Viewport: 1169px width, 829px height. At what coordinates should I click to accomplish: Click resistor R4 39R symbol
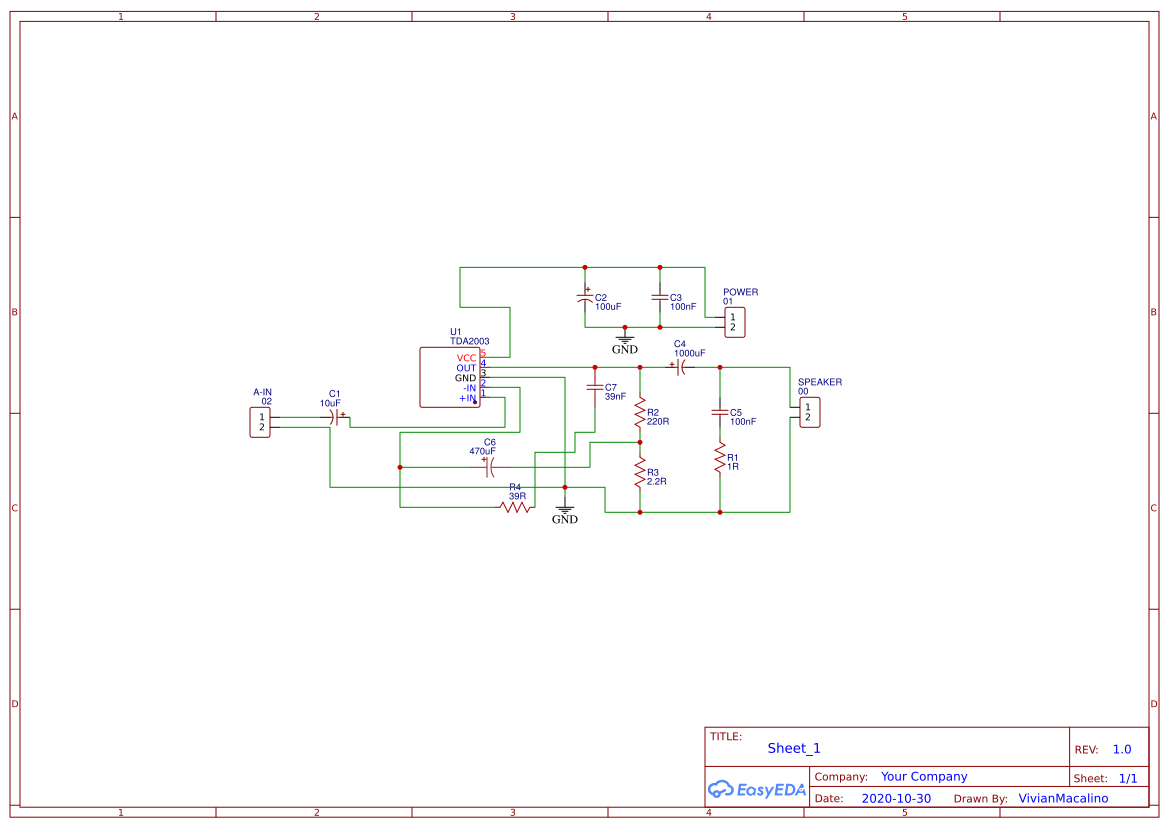(515, 508)
